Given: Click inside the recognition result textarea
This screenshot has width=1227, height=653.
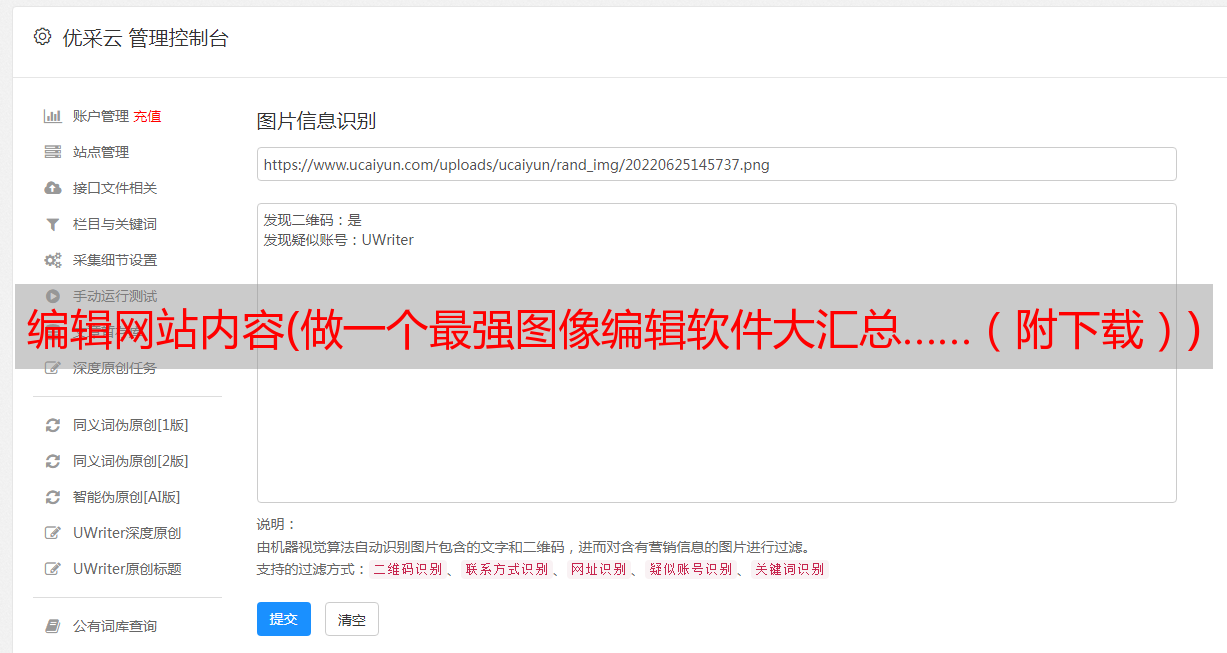Looking at the screenshot, I should coord(716,353).
